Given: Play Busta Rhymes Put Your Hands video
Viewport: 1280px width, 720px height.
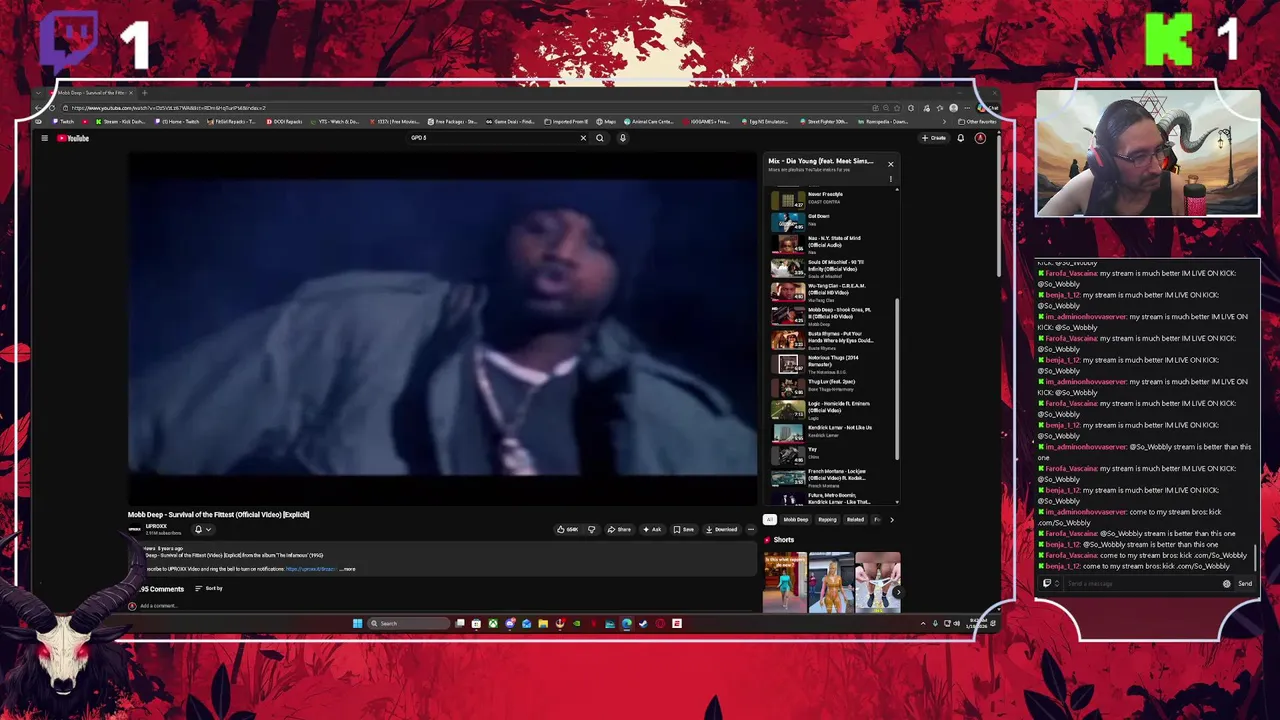Looking at the screenshot, I should tap(830, 340).
